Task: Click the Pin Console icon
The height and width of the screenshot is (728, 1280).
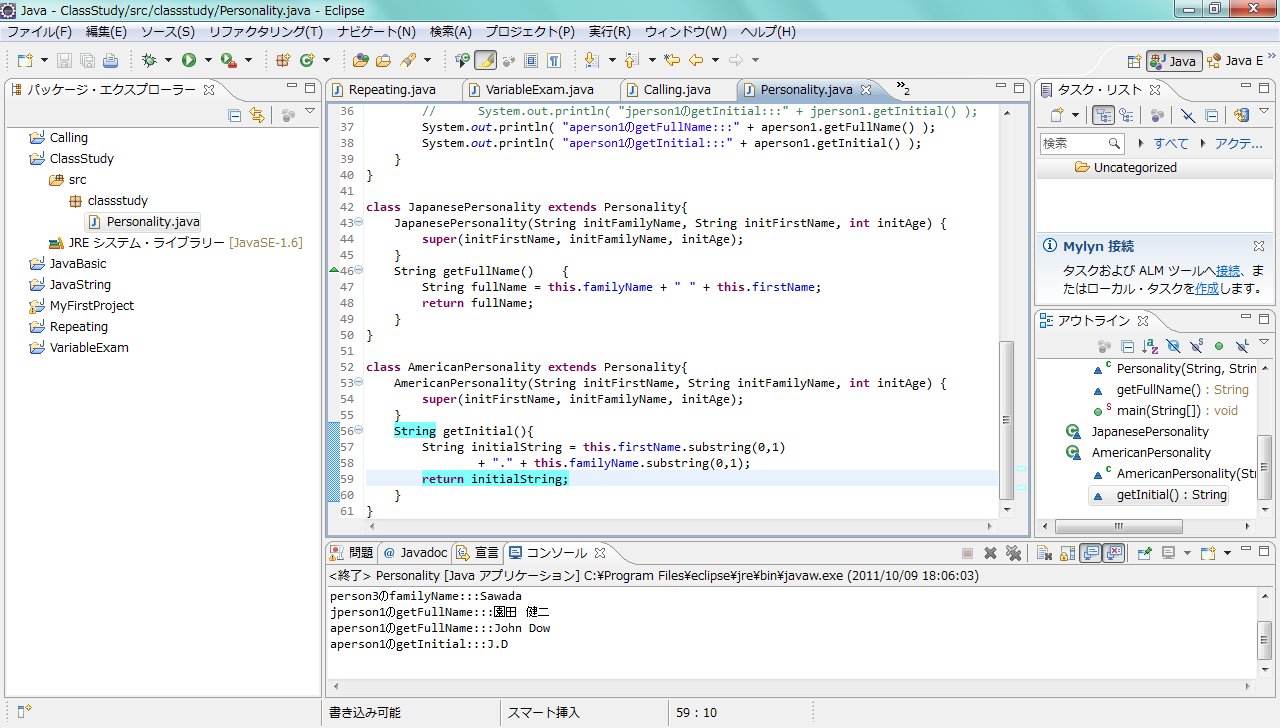Action: coord(1144,553)
